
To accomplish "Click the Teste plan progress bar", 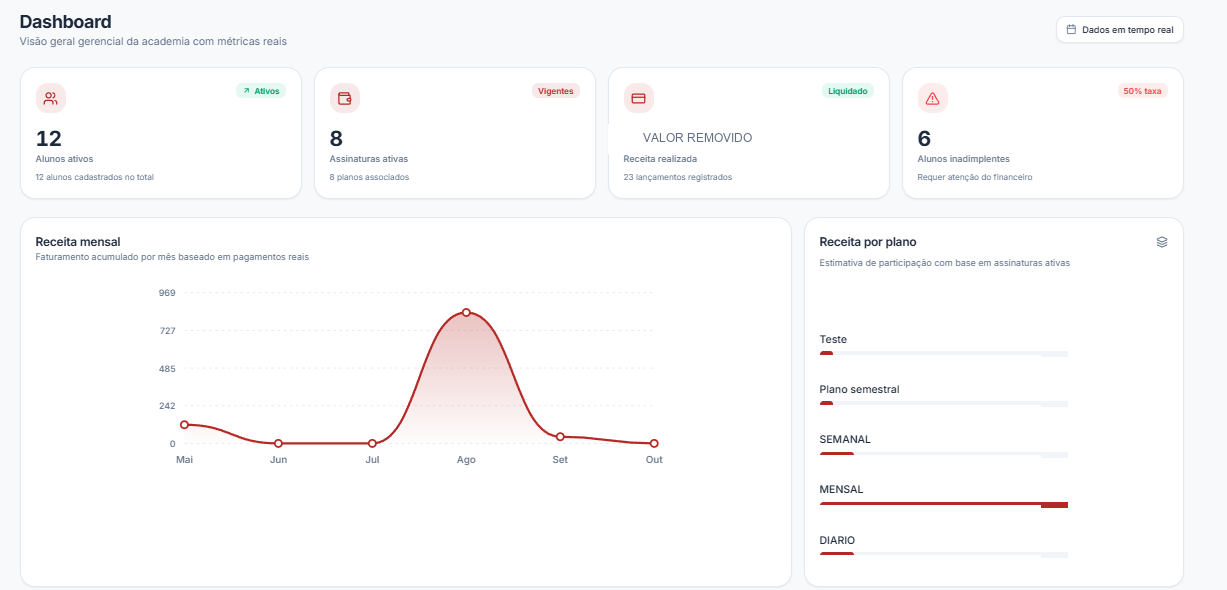I will tap(944, 353).
